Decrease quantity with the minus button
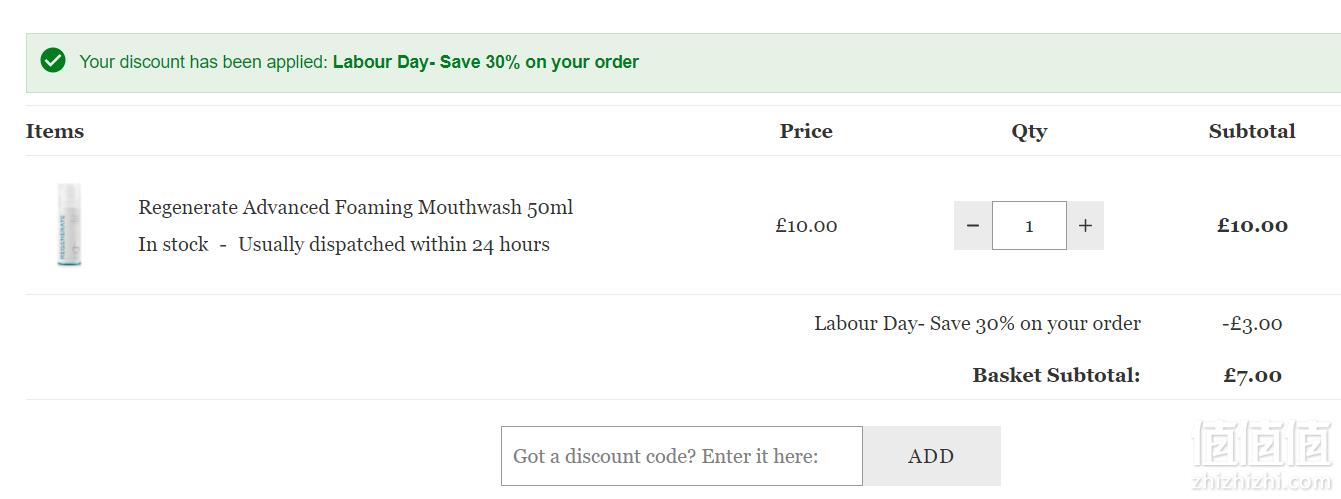 pos(973,226)
